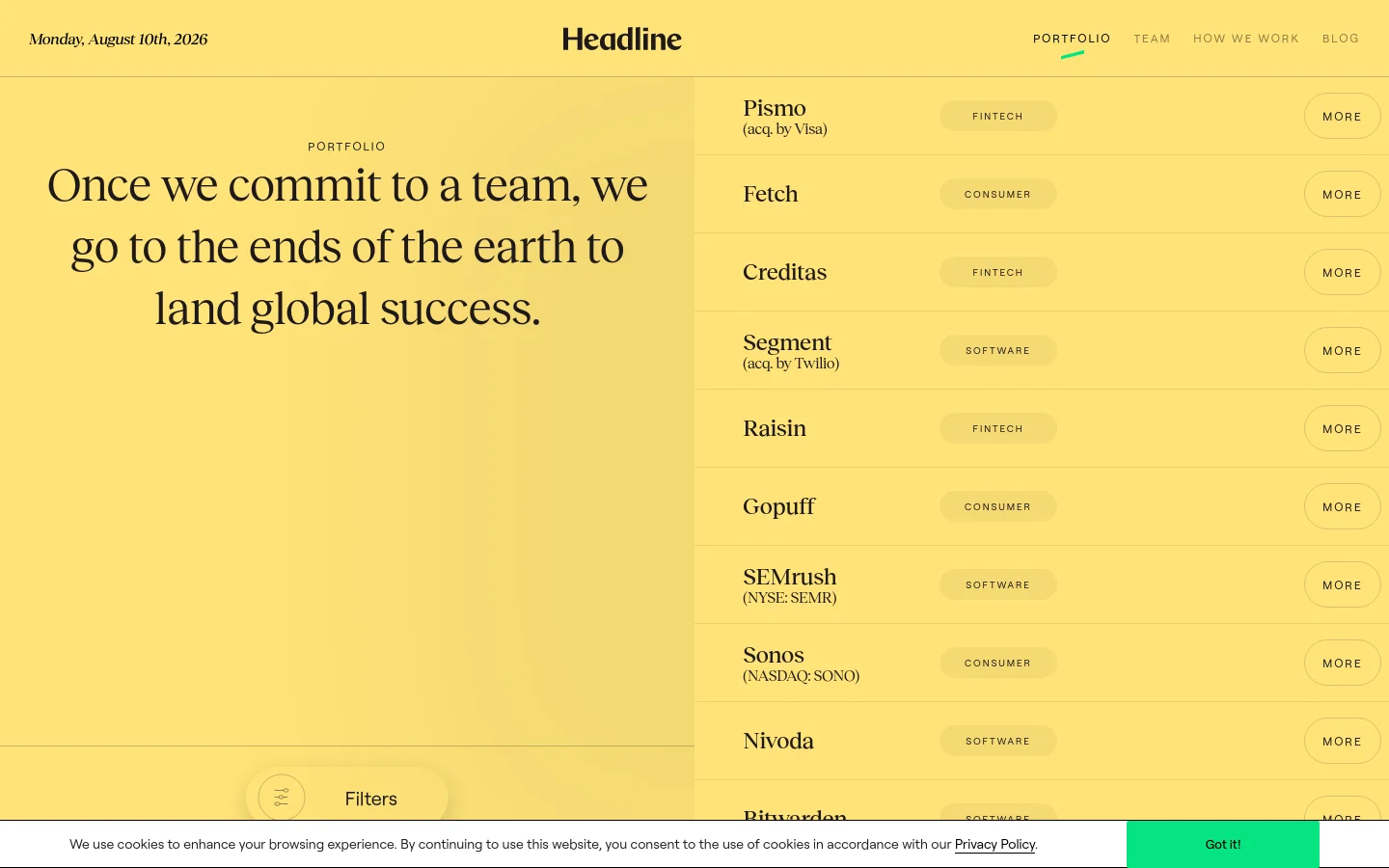Click the Raisin company name
The height and width of the screenshot is (868, 1389).
coord(775,428)
